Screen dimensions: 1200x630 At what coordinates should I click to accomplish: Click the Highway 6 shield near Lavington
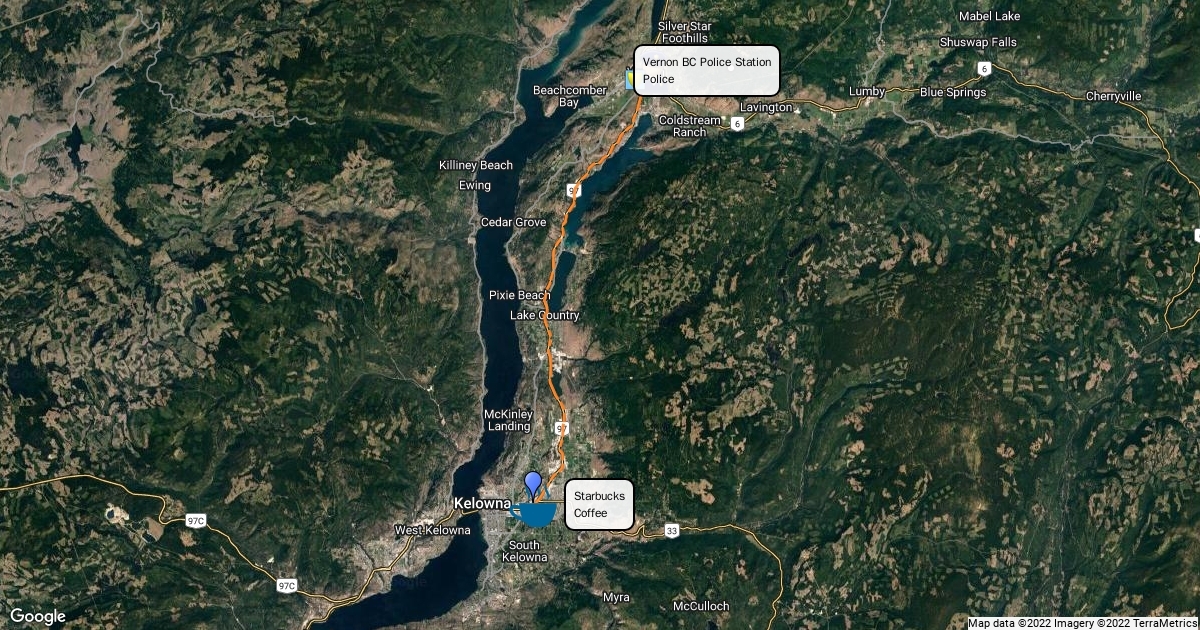point(737,124)
